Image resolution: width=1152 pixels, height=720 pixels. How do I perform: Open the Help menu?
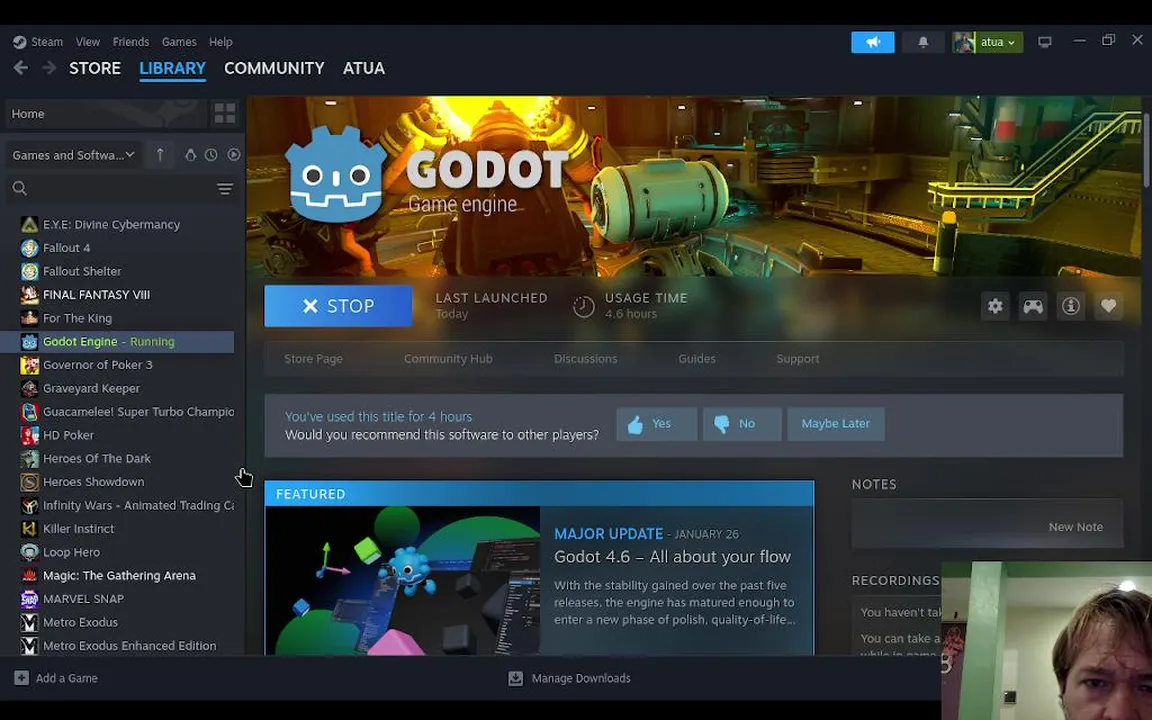tap(220, 42)
